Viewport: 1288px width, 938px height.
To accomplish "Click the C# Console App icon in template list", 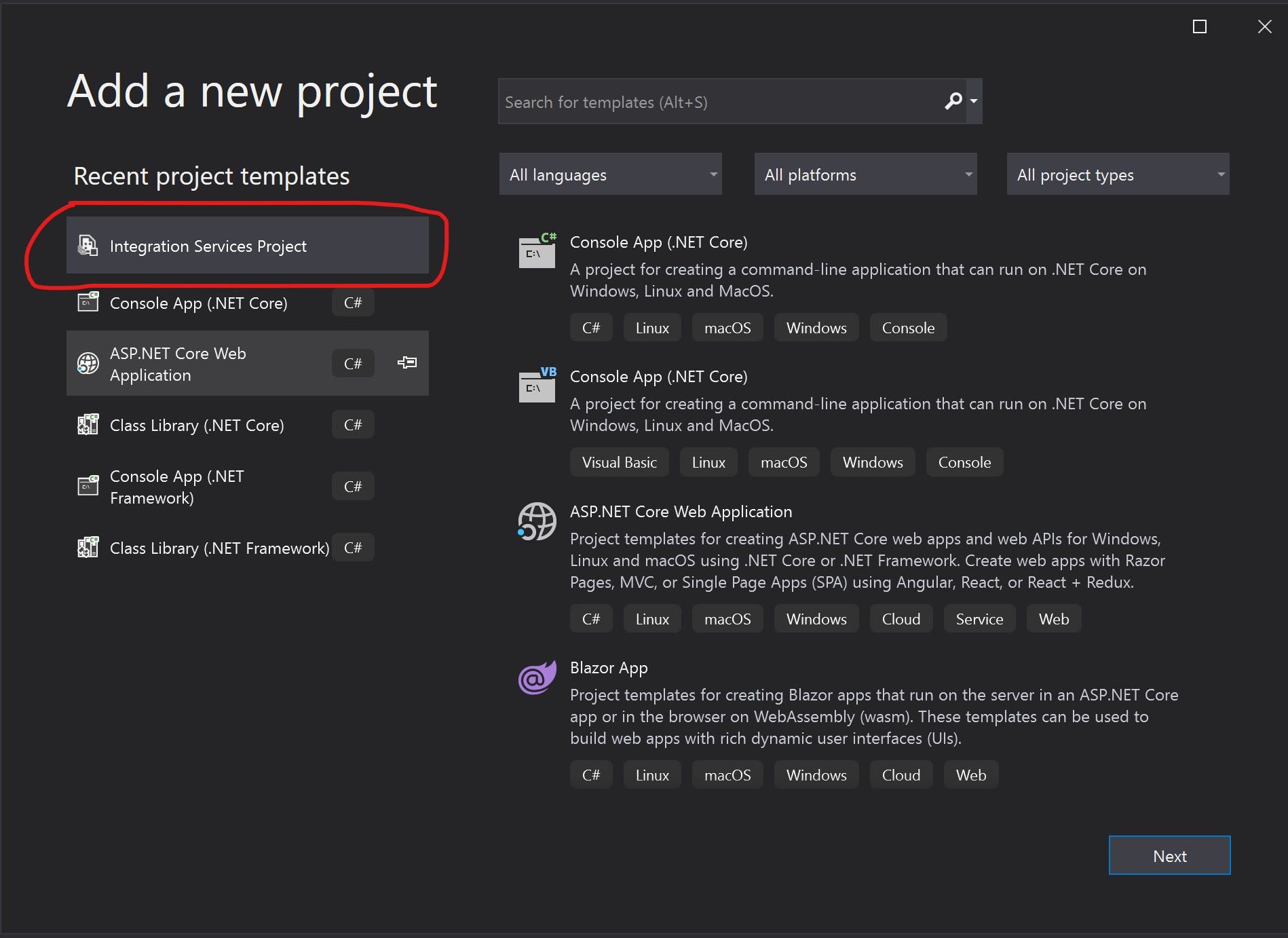I will [x=537, y=250].
